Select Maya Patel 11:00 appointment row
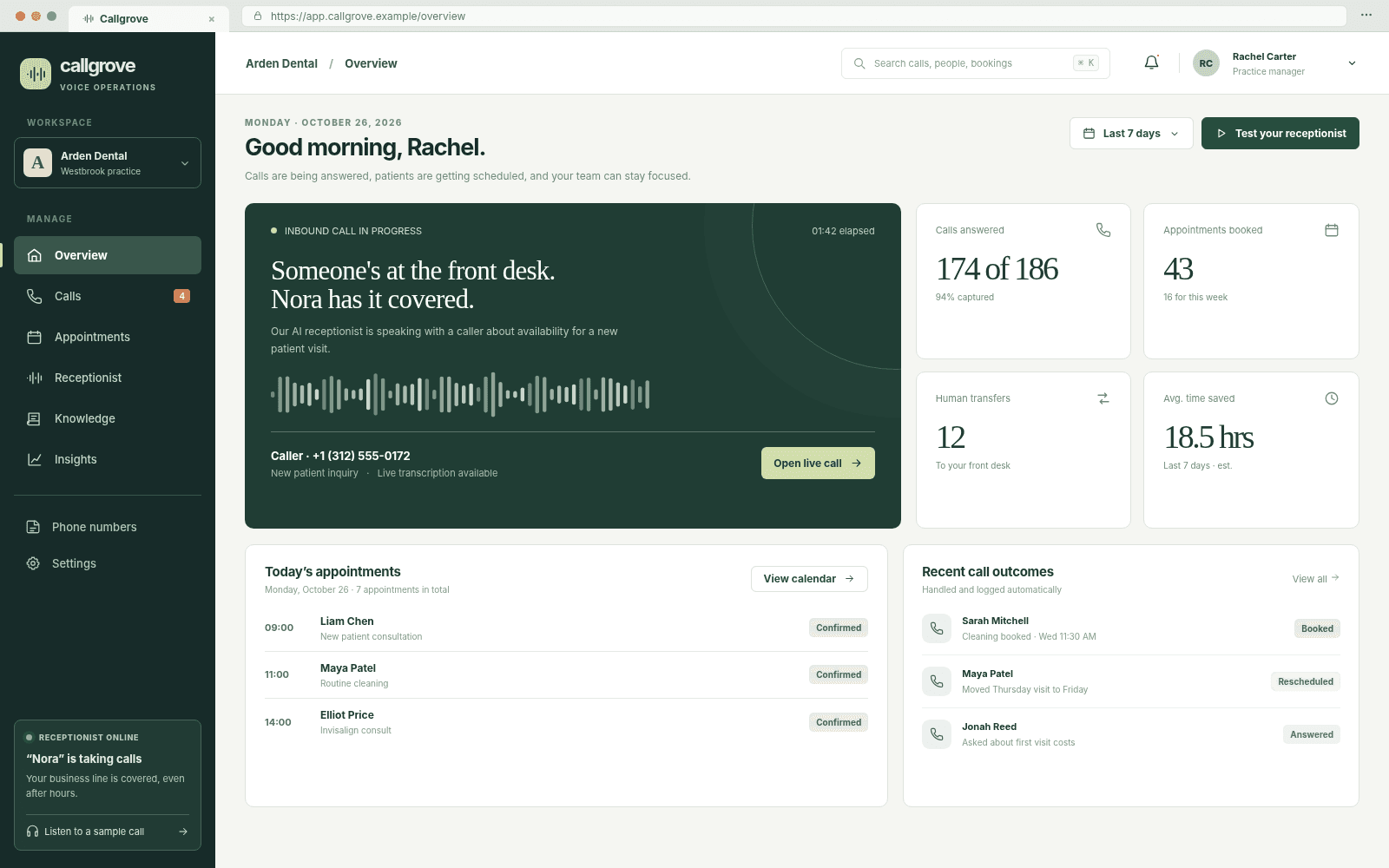Viewport: 1389px width, 868px height. click(x=566, y=674)
